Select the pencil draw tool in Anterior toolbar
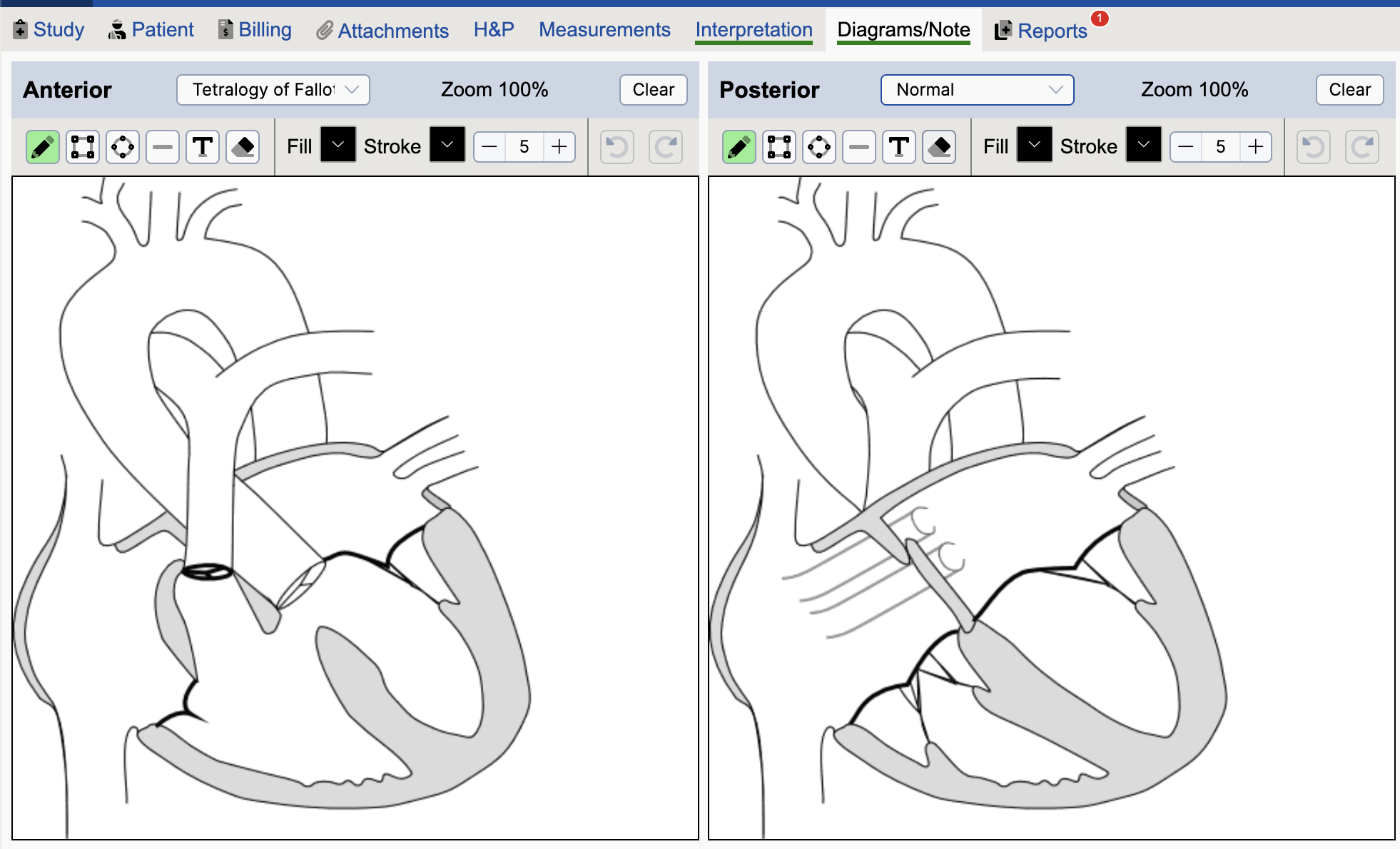The image size is (1400, 849). click(x=43, y=147)
